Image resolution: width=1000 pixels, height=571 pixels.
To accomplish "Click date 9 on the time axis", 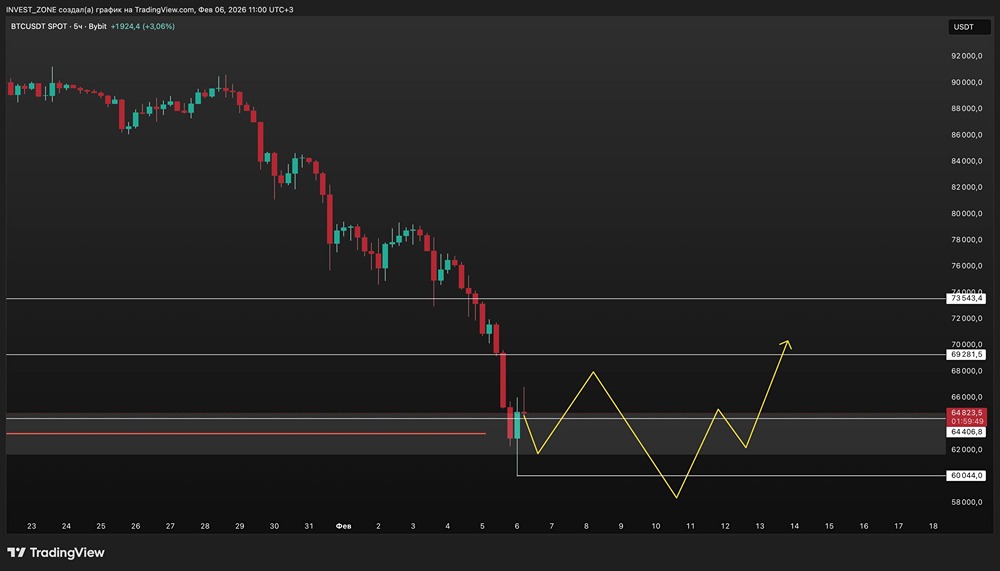I will 621,526.
